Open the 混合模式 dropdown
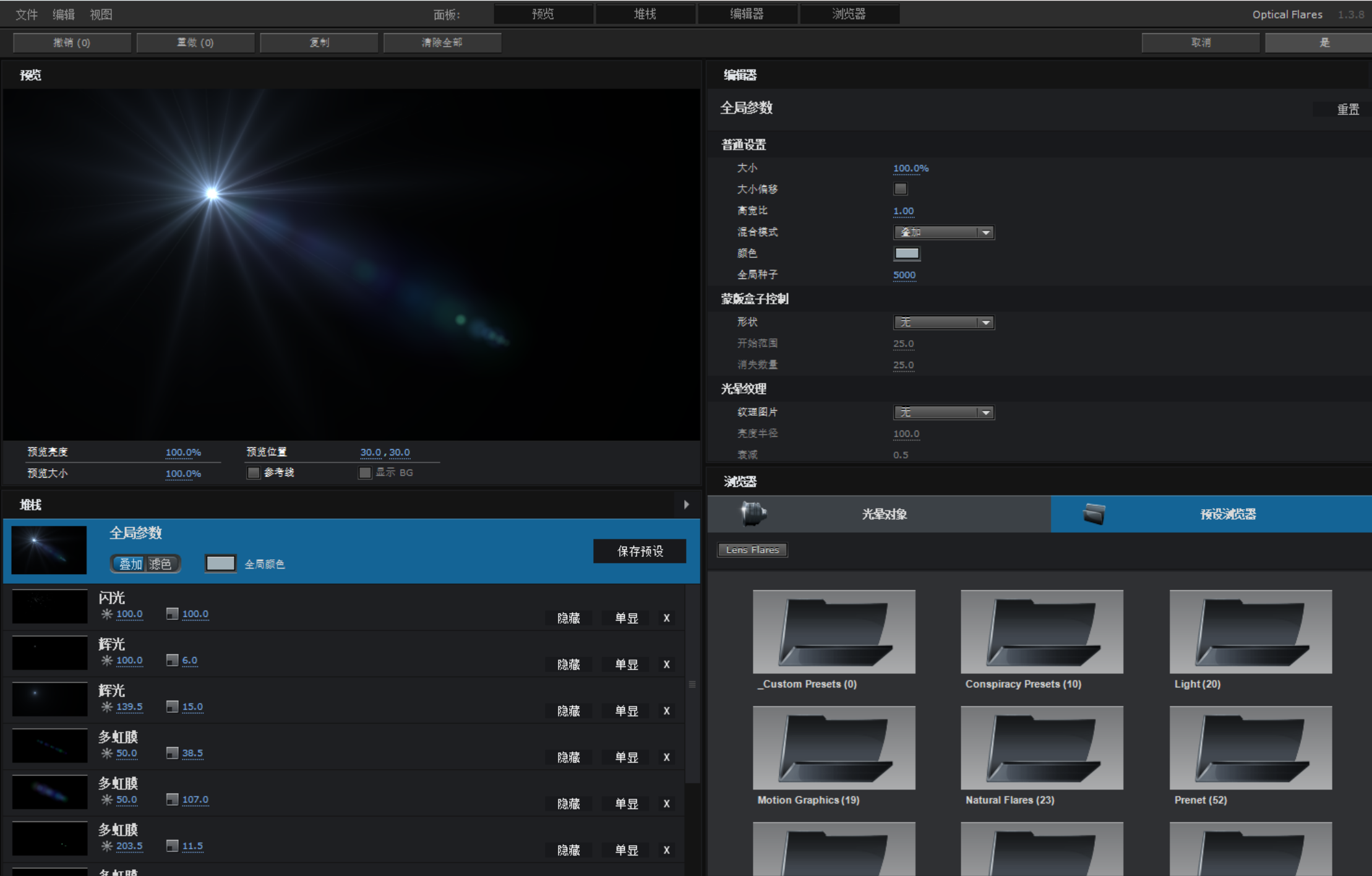The width and height of the screenshot is (1372, 876). coord(943,233)
